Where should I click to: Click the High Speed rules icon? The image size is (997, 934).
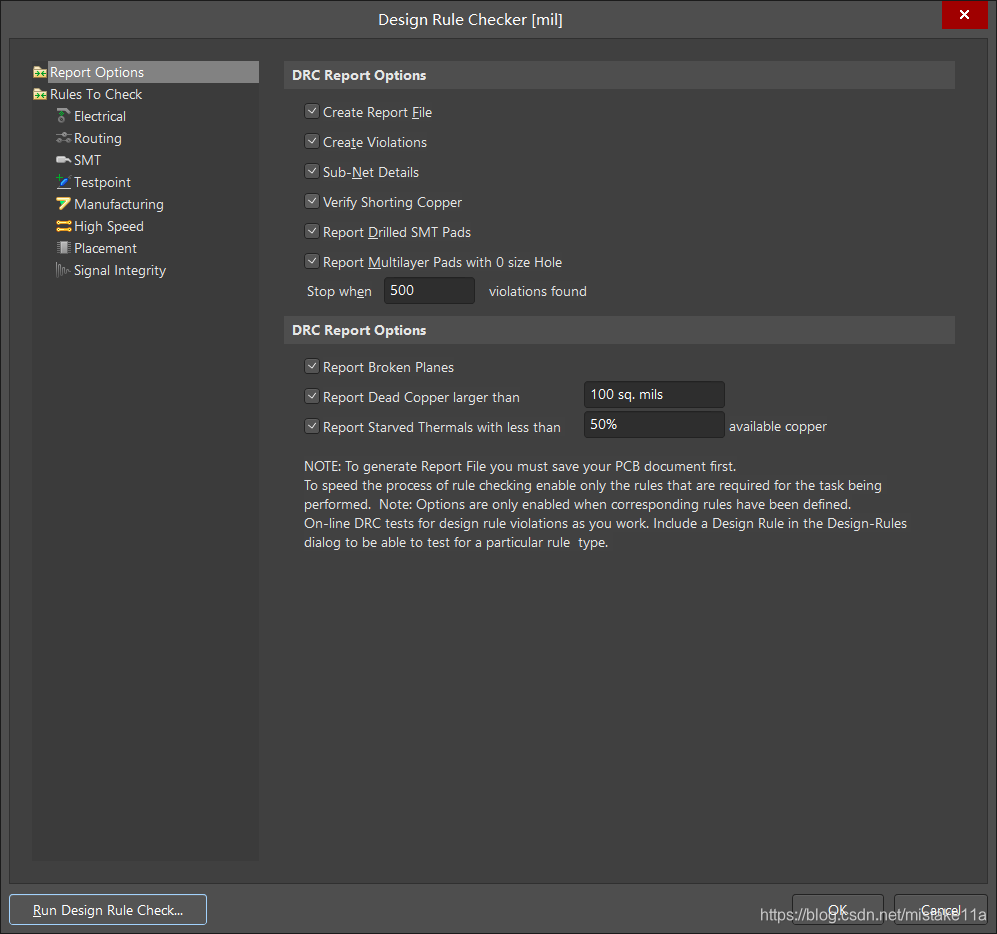[64, 226]
